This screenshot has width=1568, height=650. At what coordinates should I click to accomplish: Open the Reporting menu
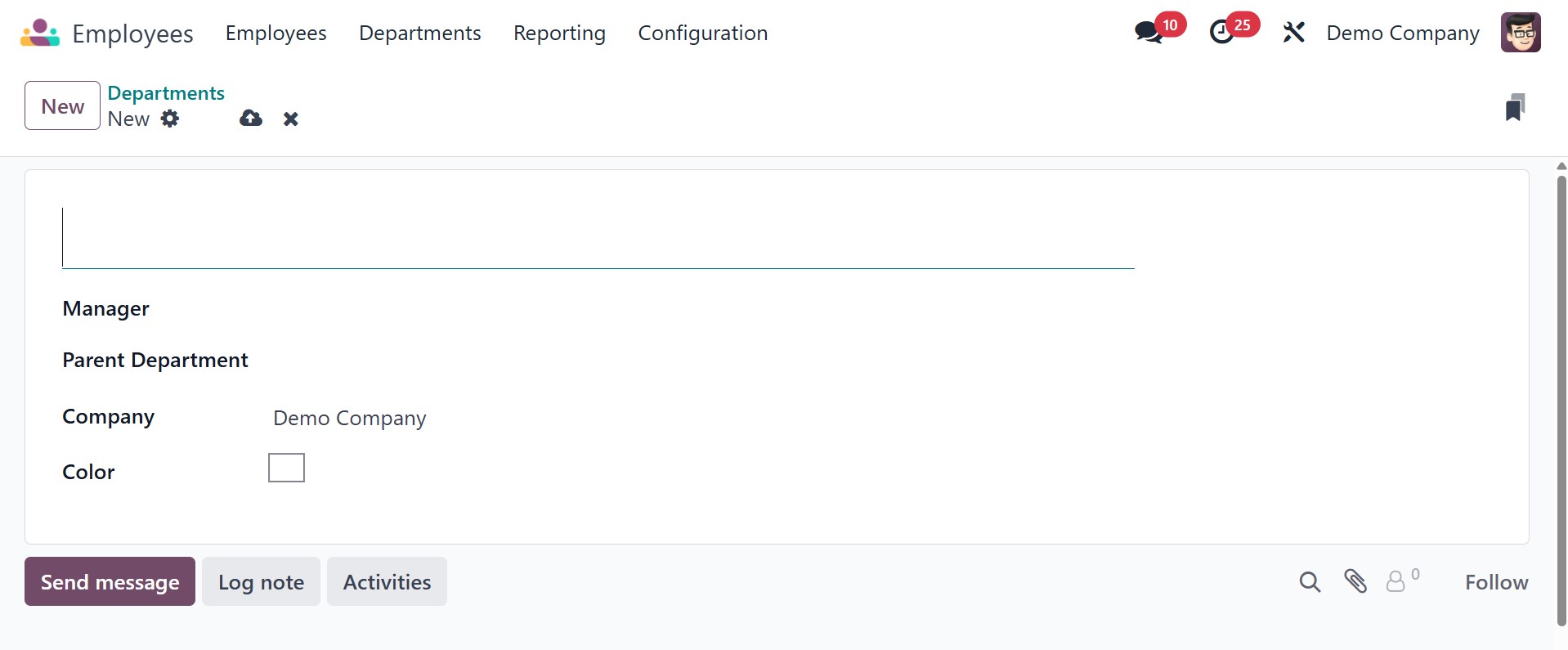559,33
